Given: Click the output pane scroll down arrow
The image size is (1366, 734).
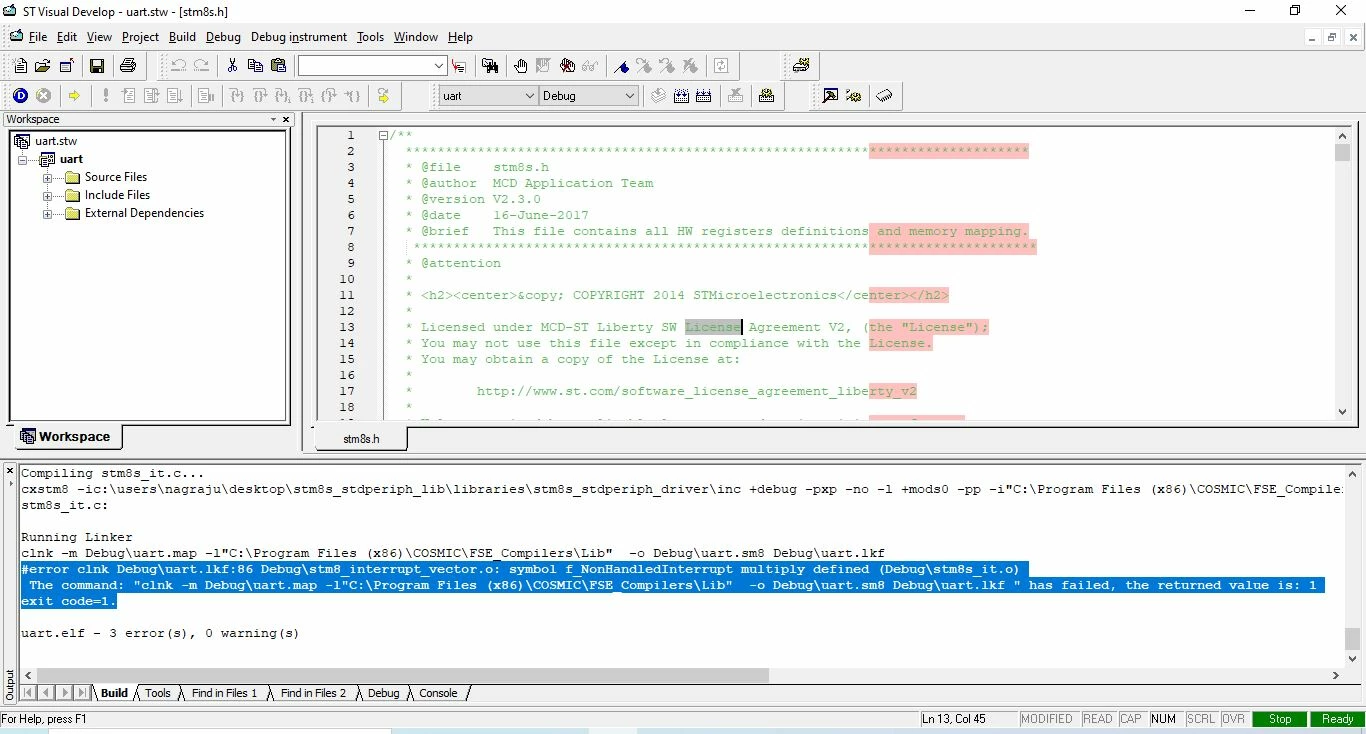Looking at the screenshot, I should coord(1352,658).
